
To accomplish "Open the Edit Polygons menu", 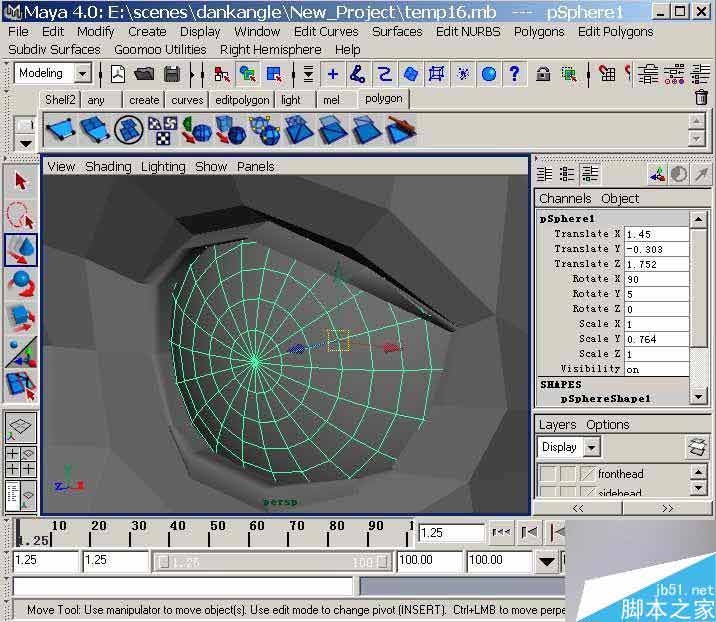I will click(615, 32).
